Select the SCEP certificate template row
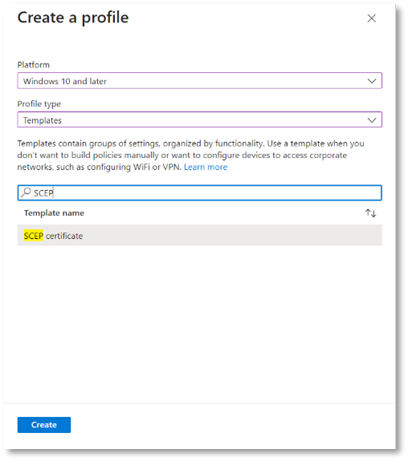 coord(200,236)
